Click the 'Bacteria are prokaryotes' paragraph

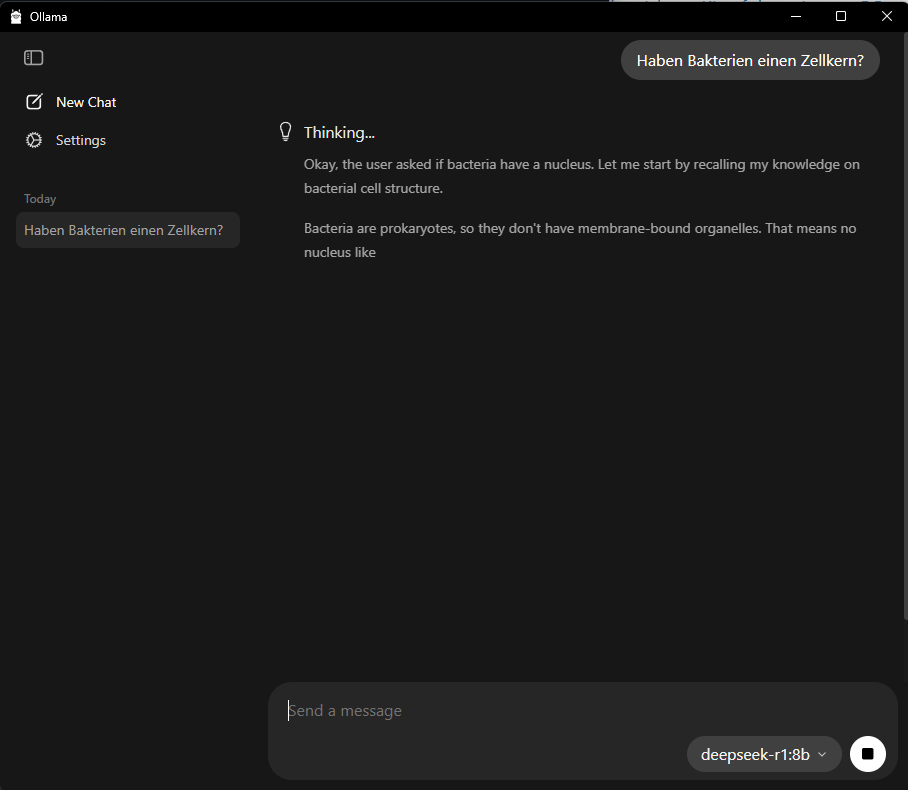[x=579, y=240]
